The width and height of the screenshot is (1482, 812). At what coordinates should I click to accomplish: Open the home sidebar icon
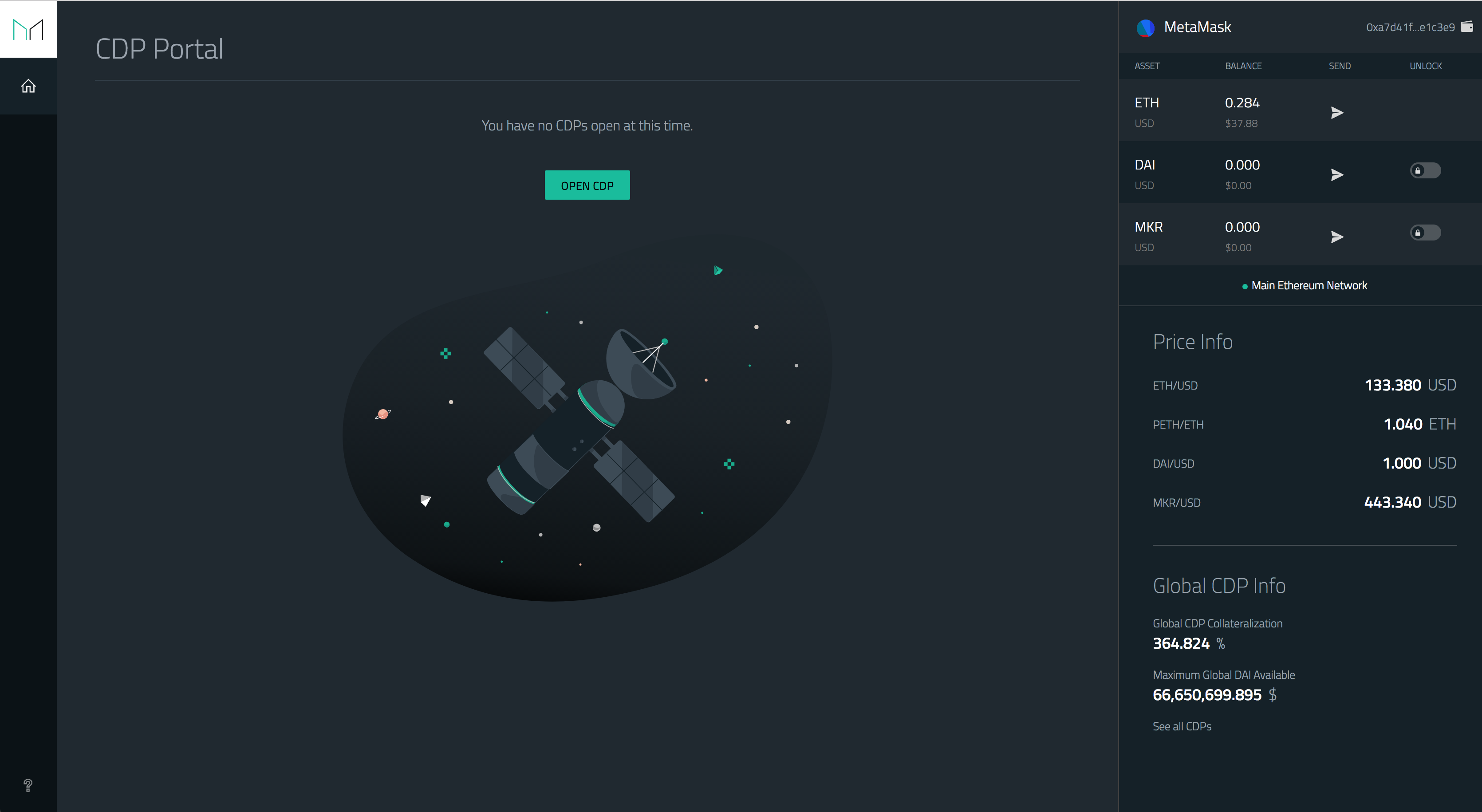click(x=28, y=87)
